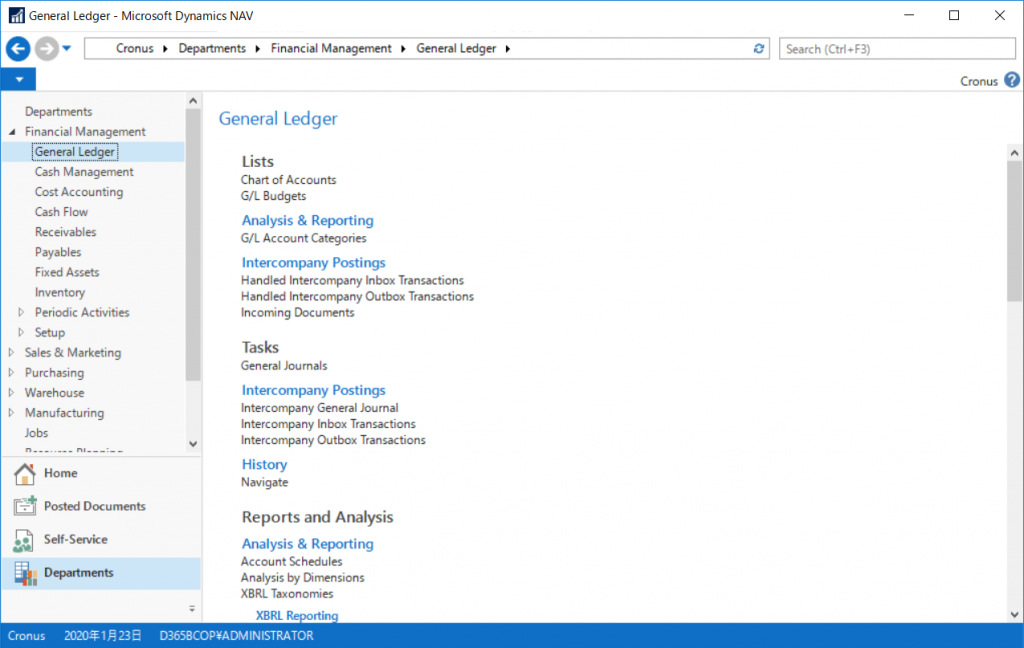Select Receivables in the tree
Viewport: 1024px width, 648px height.
65,232
